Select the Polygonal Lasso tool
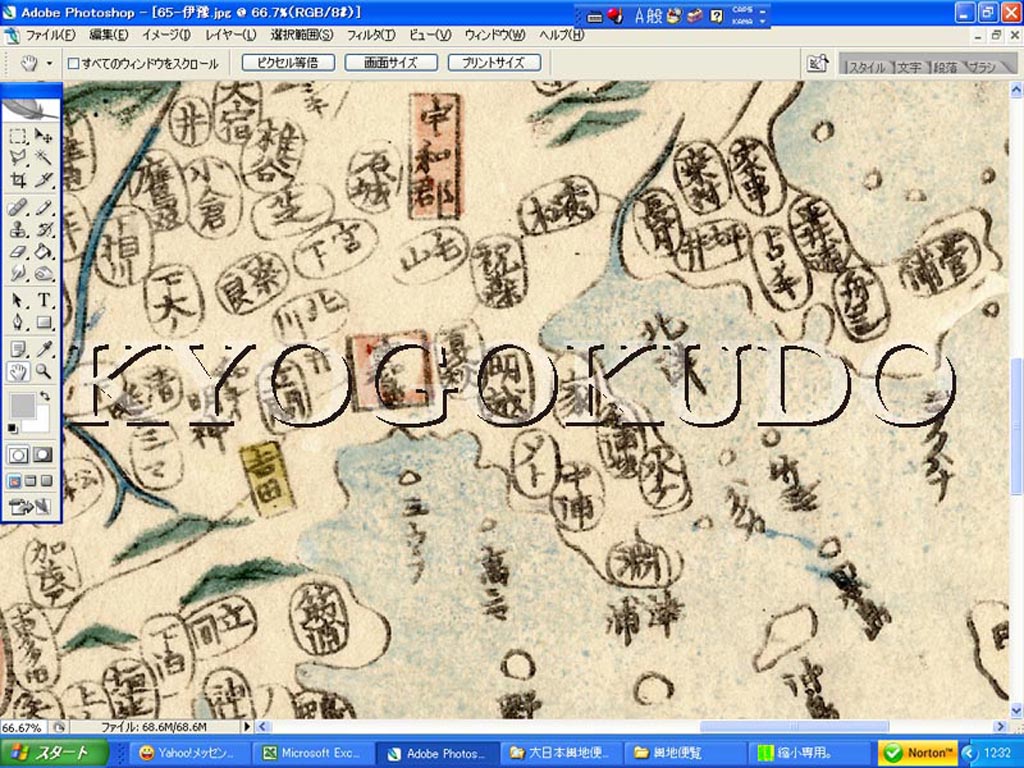 pyautogui.click(x=18, y=157)
